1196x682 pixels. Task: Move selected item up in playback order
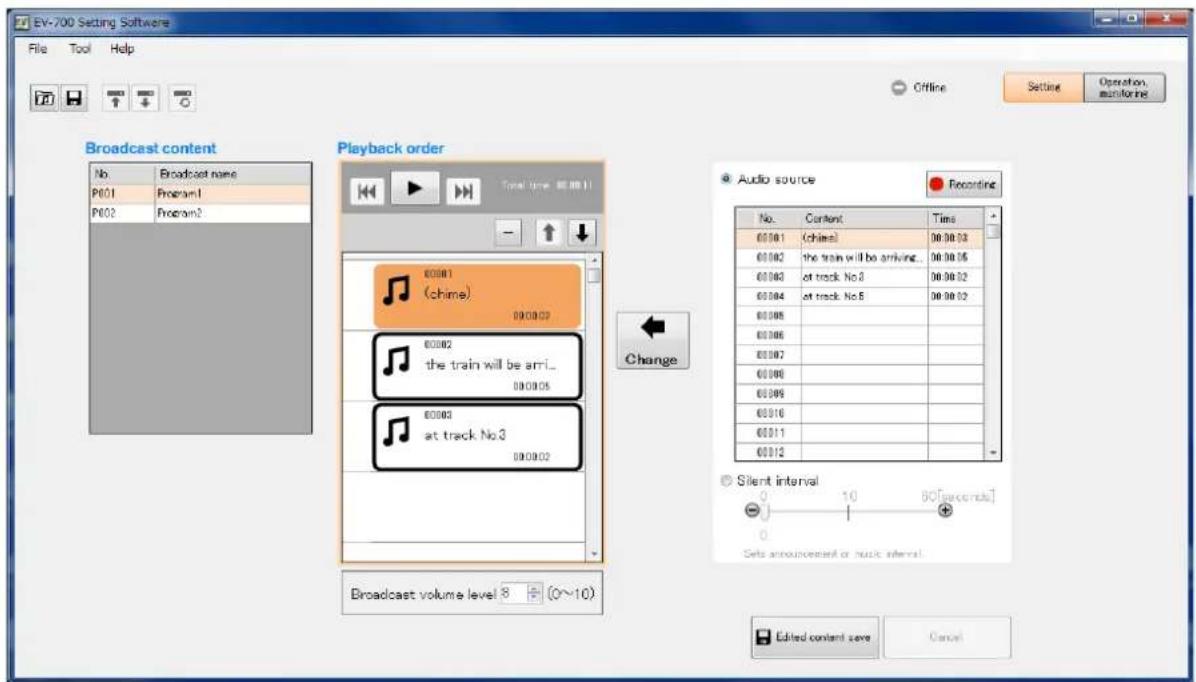tap(548, 233)
